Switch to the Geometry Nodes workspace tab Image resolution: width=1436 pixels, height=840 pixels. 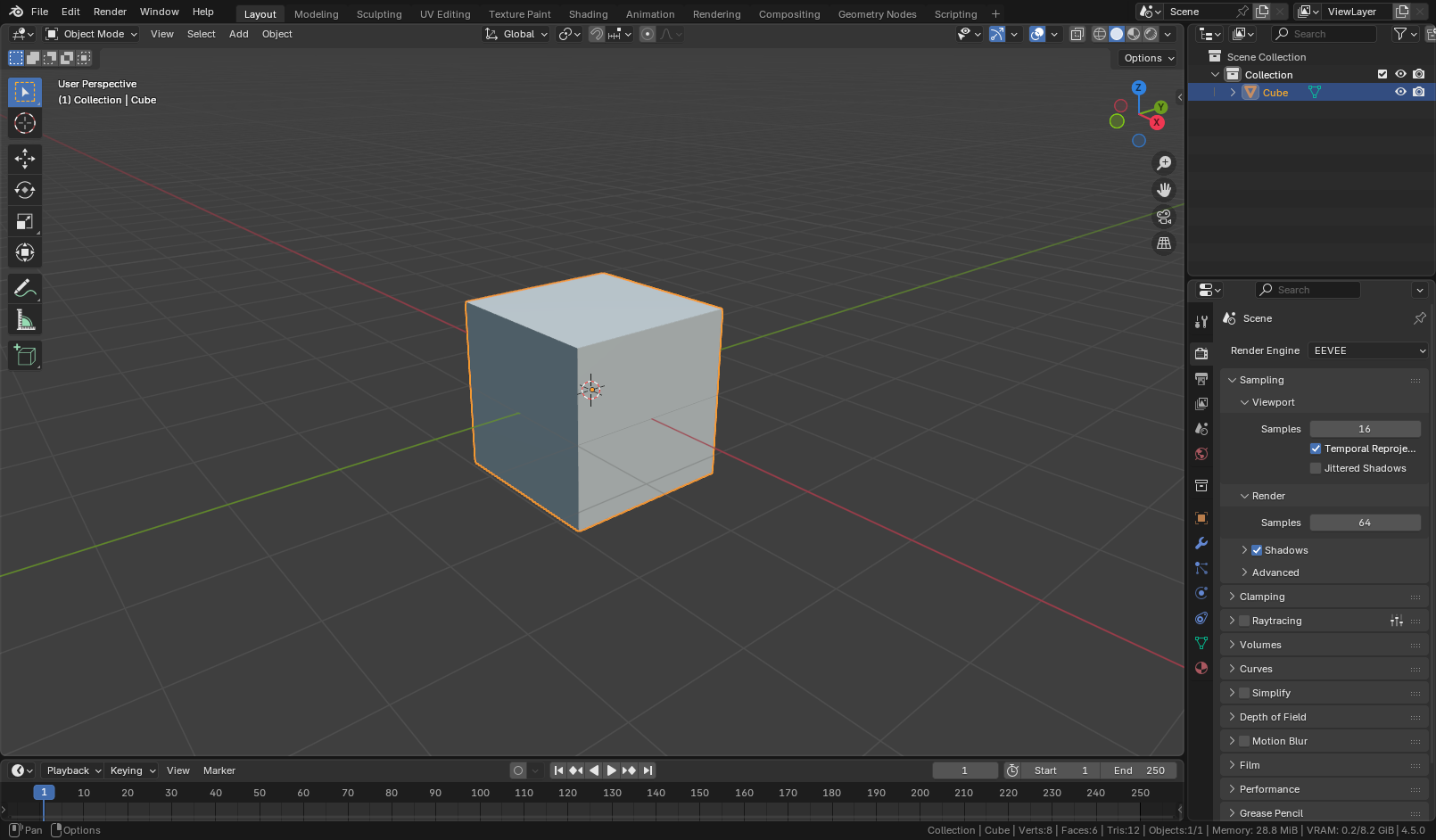point(877,14)
